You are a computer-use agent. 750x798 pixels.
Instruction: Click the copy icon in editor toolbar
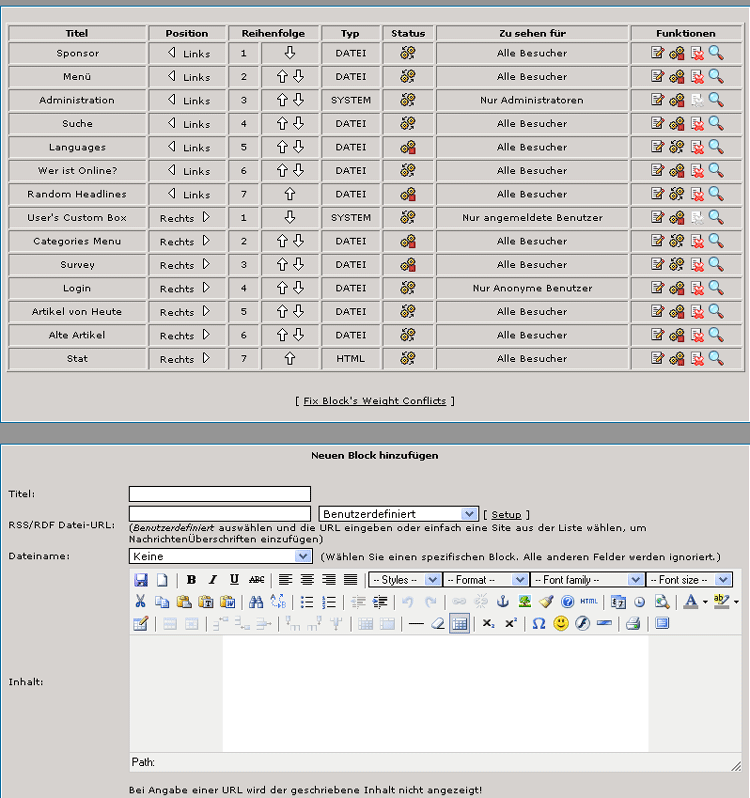coord(162,602)
